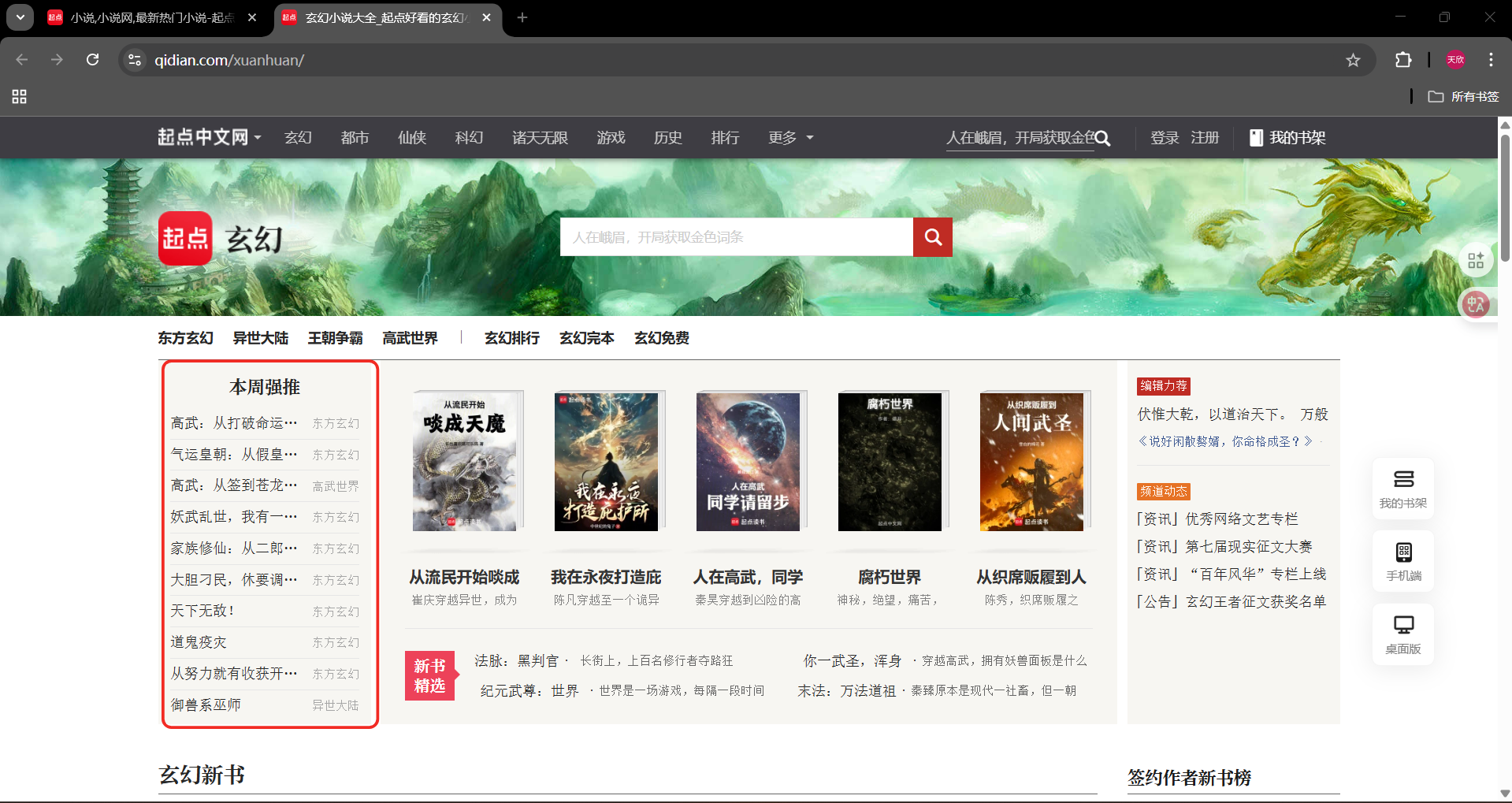Open 道鬼疫灾 in 本周强推 list
The image size is (1512, 803).
[199, 642]
